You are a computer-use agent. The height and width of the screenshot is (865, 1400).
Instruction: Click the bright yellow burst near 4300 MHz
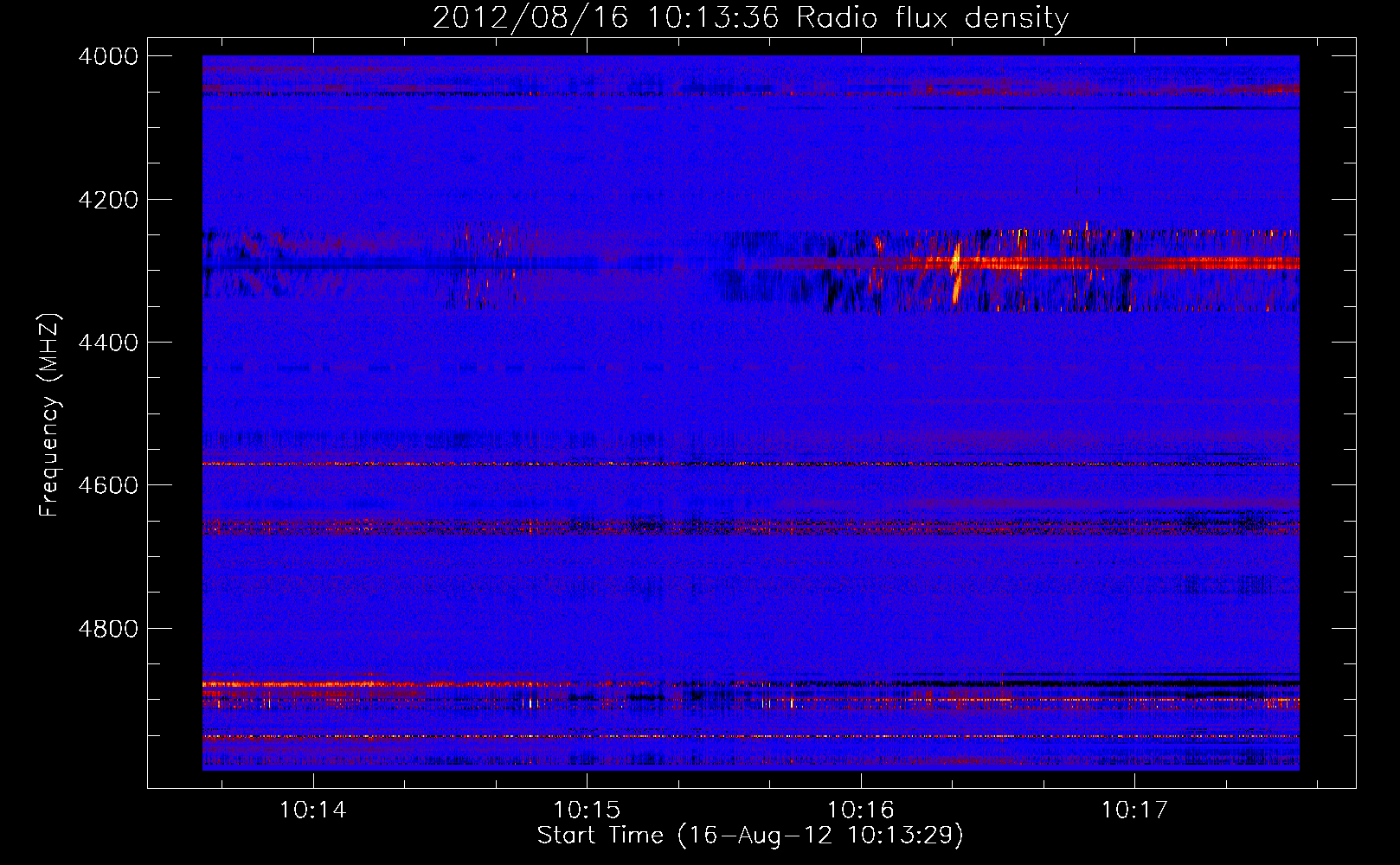point(956,272)
